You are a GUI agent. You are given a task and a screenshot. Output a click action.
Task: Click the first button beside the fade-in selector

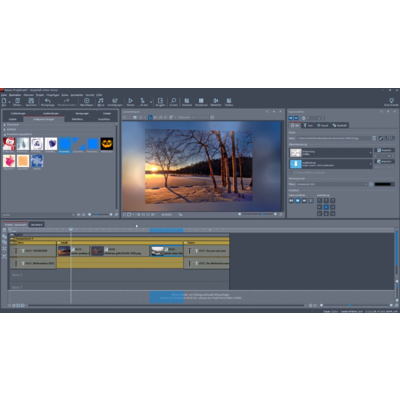tap(384, 150)
